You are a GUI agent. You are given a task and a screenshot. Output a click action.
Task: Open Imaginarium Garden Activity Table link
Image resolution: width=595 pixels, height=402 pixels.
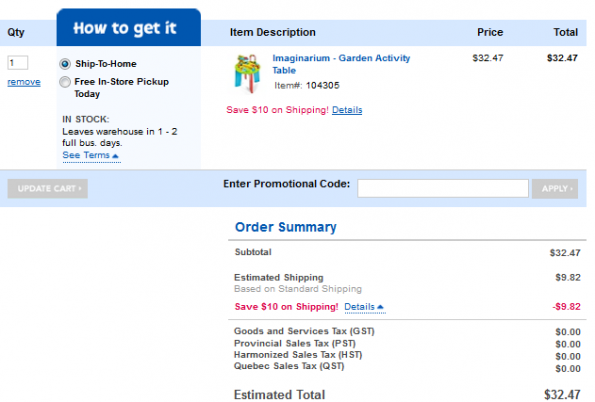(341, 64)
